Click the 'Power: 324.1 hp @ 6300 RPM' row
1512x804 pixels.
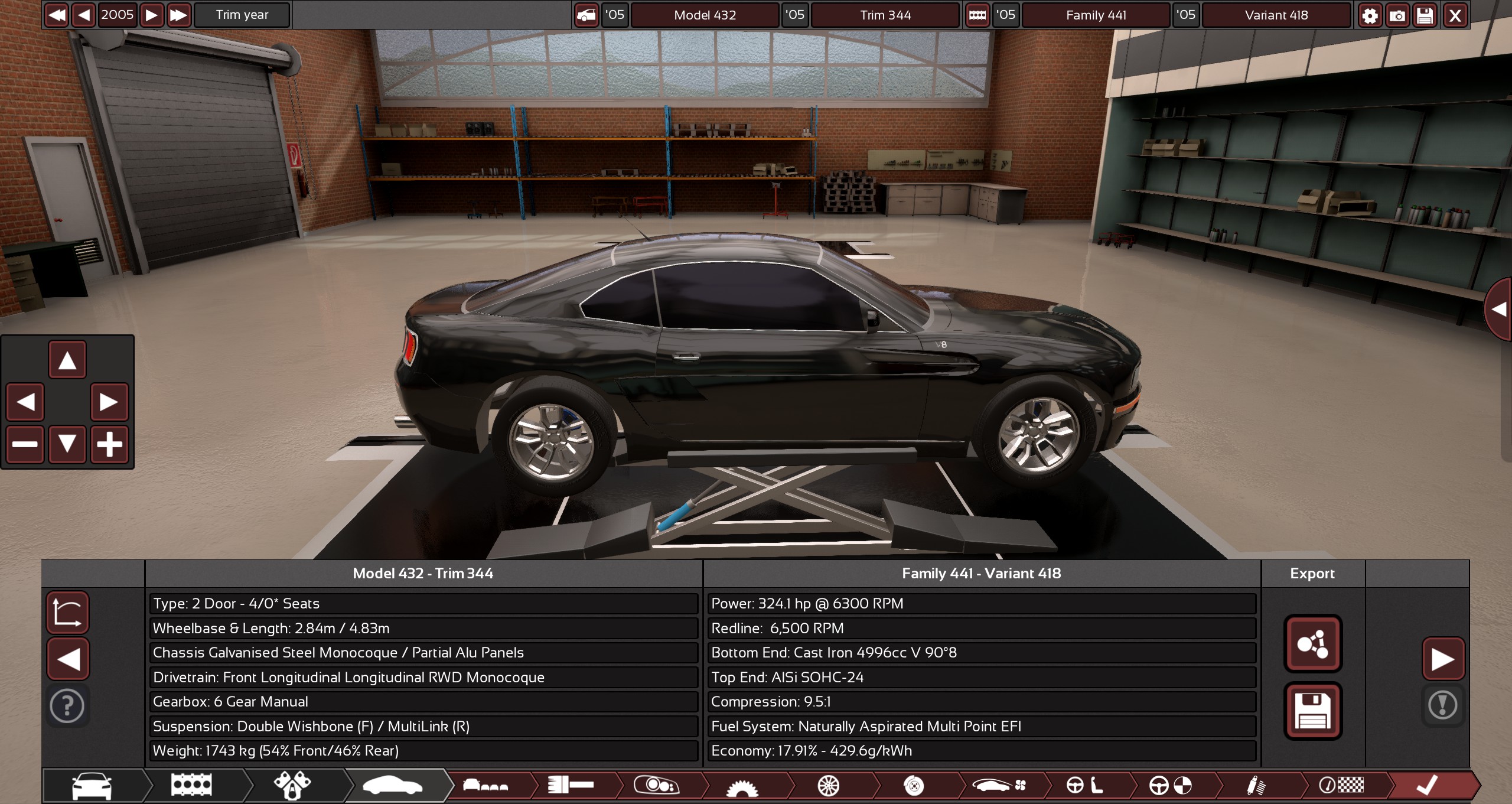[982, 604]
